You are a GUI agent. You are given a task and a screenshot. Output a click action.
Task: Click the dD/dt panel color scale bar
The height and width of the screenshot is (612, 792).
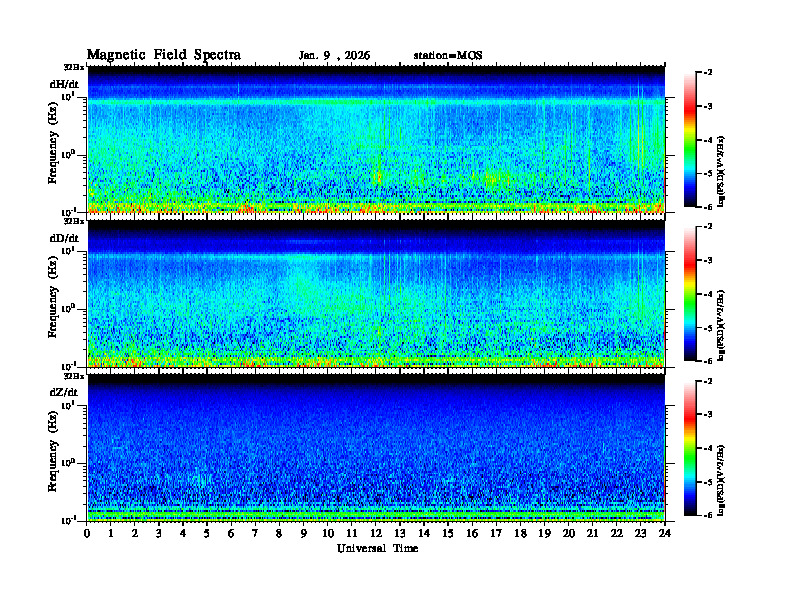pyautogui.click(x=690, y=294)
